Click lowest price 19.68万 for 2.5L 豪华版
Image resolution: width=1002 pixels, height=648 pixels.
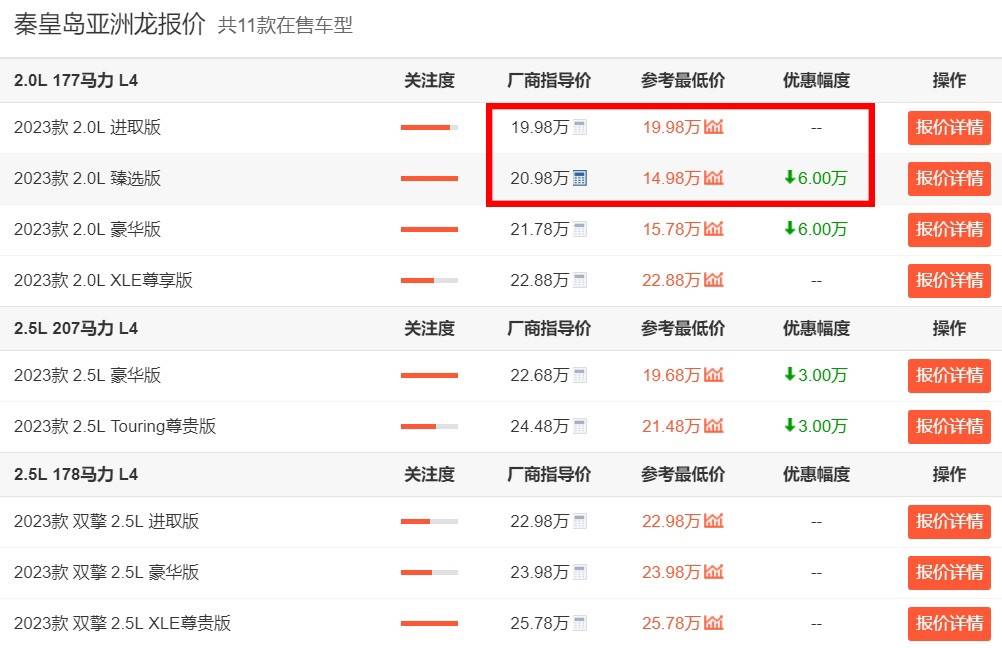pos(672,375)
